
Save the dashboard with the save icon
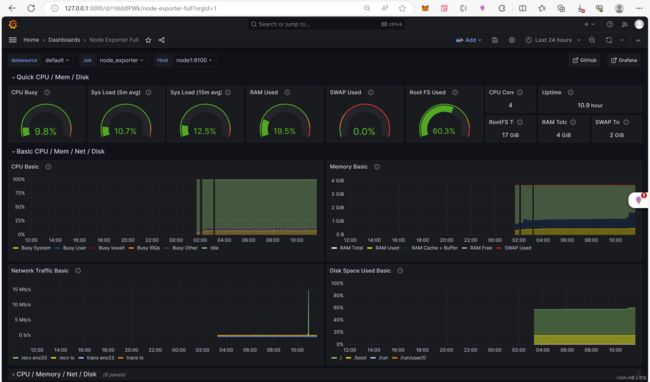[x=495, y=40]
